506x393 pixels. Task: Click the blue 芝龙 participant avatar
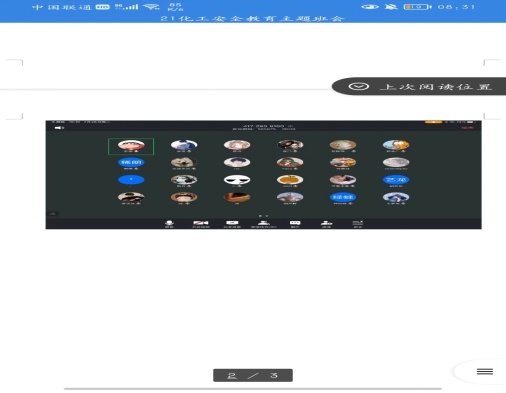(396, 180)
